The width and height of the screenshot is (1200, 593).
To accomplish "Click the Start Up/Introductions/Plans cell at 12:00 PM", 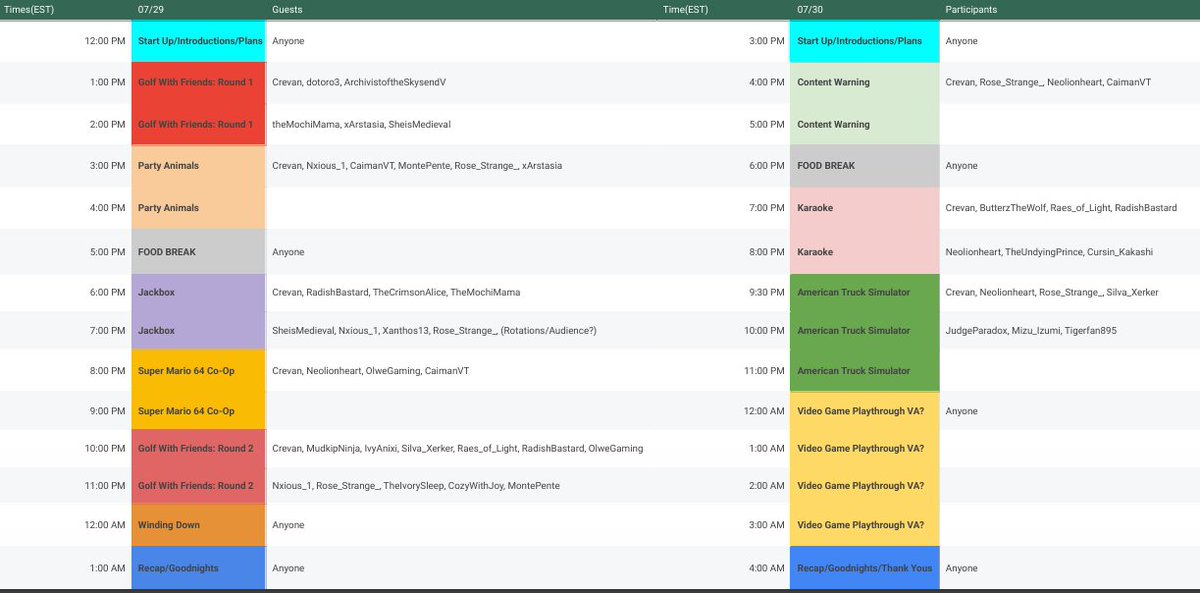I will click(198, 41).
